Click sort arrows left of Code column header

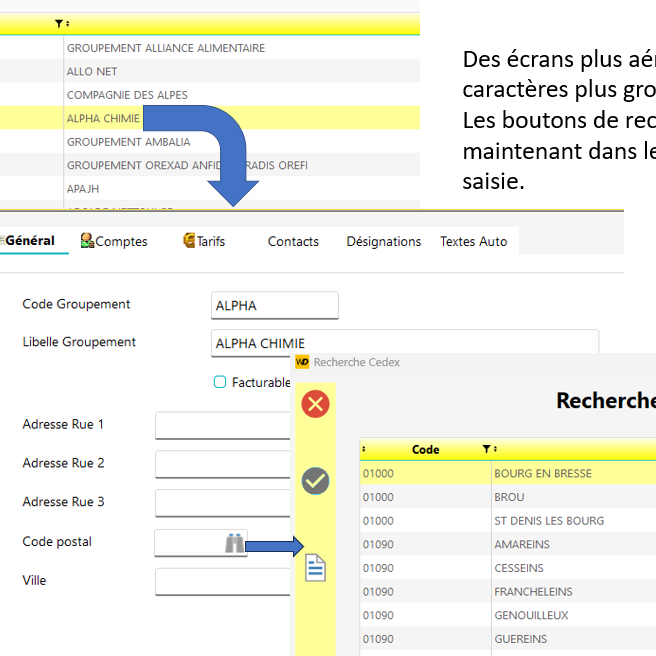[x=364, y=449]
